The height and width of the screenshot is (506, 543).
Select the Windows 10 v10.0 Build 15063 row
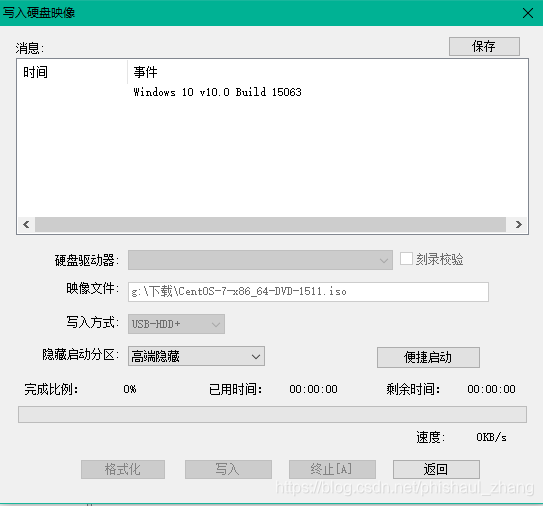coord(217,92)
